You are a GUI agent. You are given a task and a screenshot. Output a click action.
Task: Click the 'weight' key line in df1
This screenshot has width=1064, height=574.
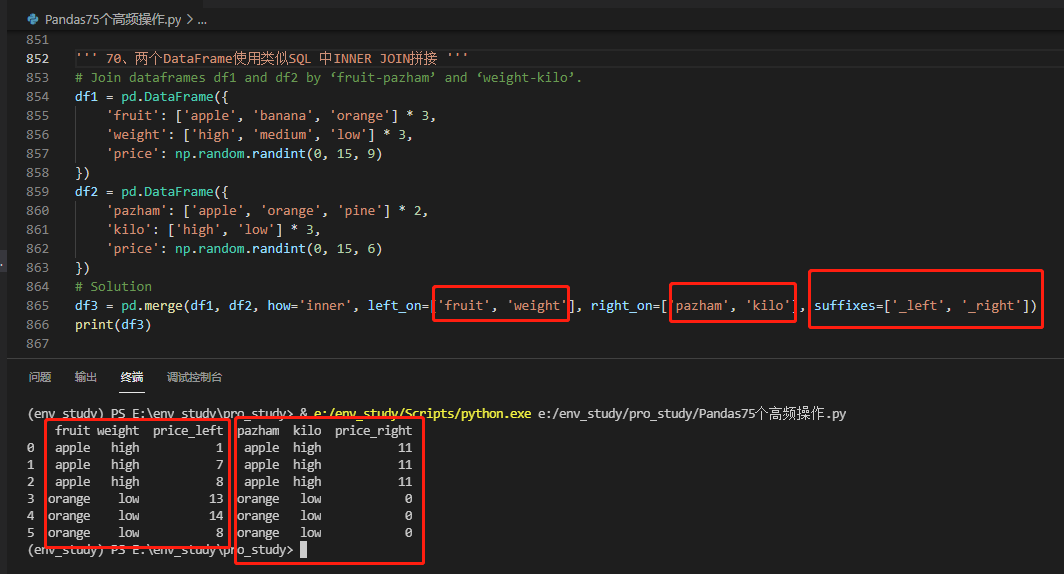[x=259, y=134]
